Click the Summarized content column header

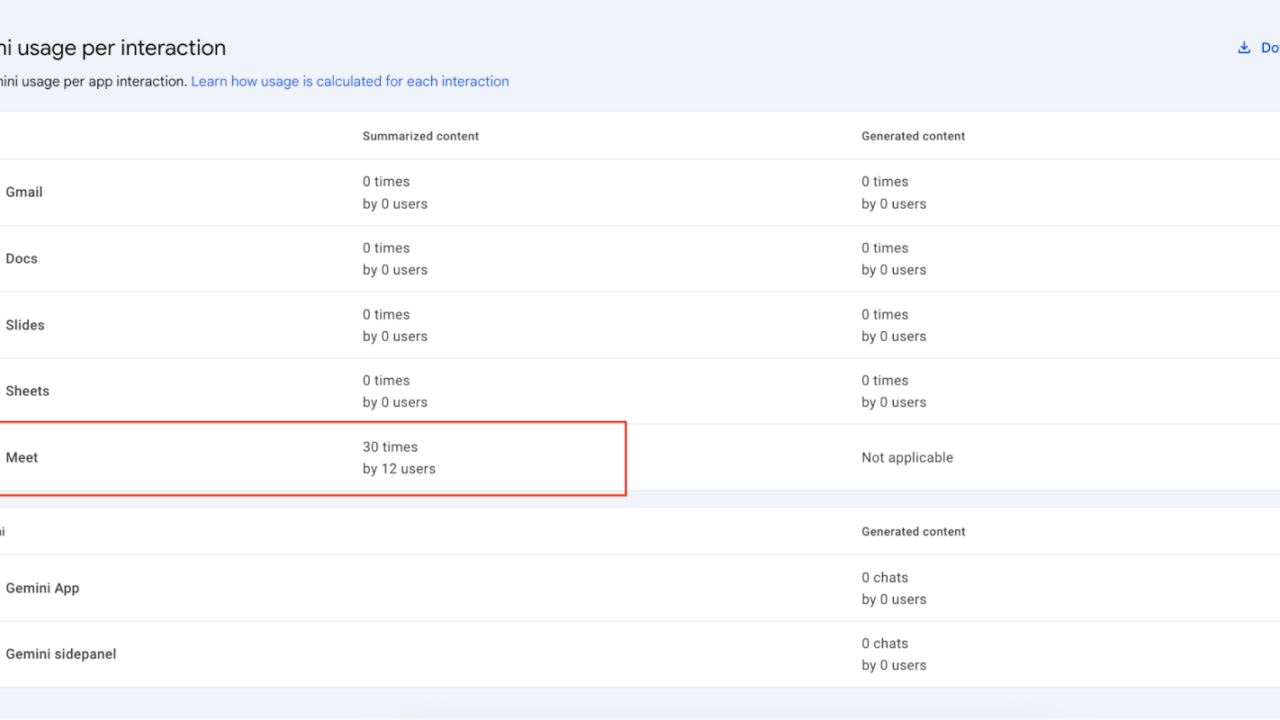click(420, 136)
